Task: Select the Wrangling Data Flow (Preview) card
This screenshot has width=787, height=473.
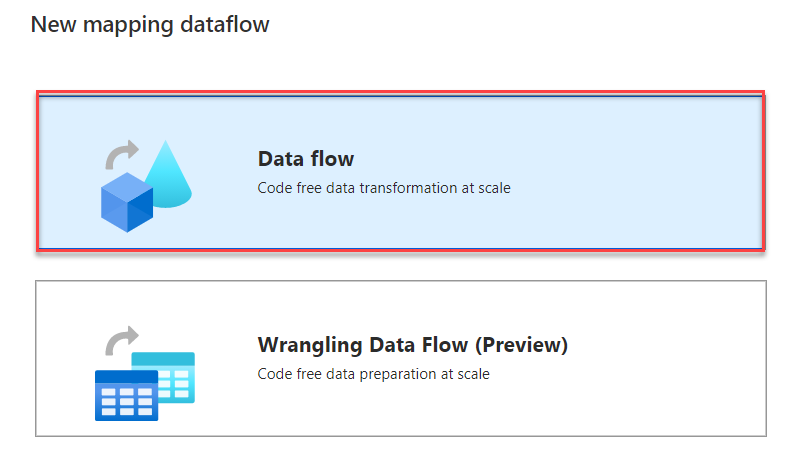Action: [400, 358]
